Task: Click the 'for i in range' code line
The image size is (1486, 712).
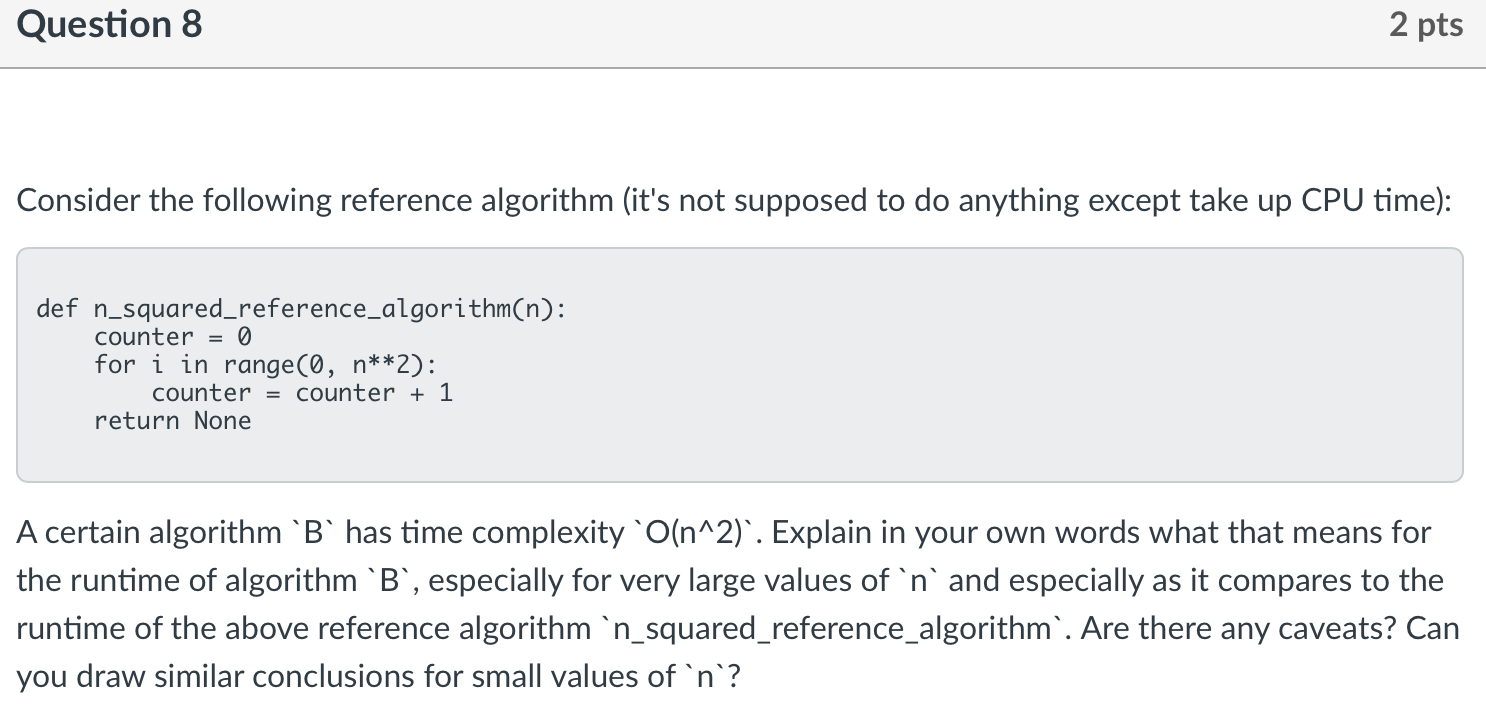Action: (x=266, y=365)
